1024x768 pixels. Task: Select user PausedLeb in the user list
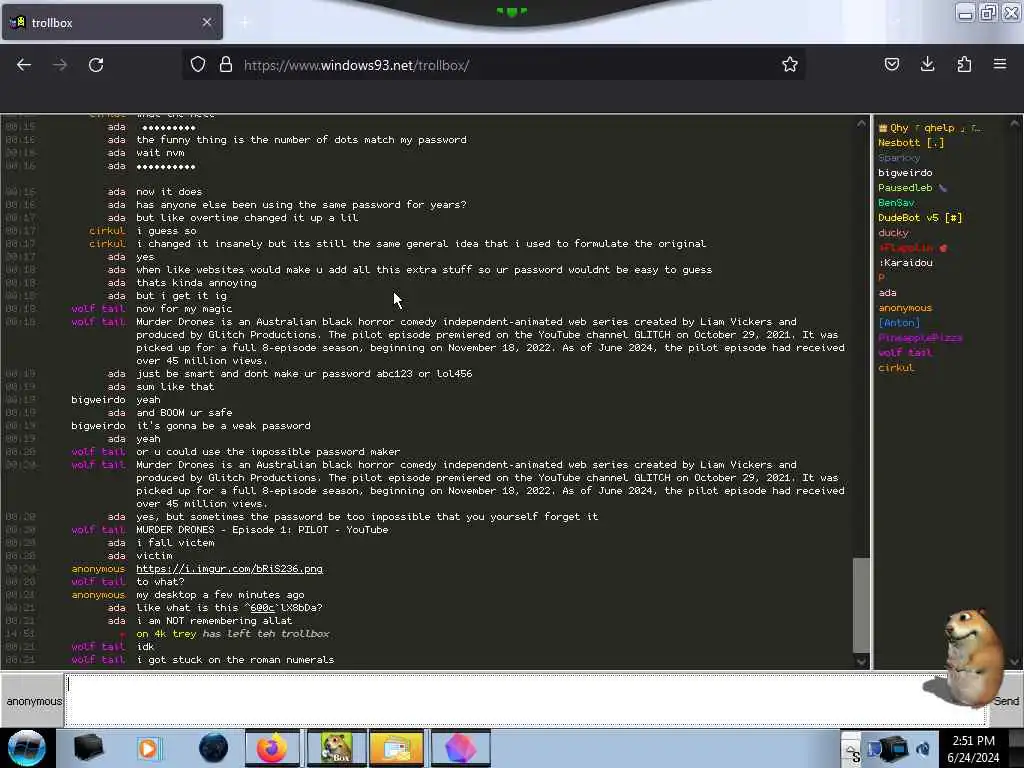[x=912, y=188]
